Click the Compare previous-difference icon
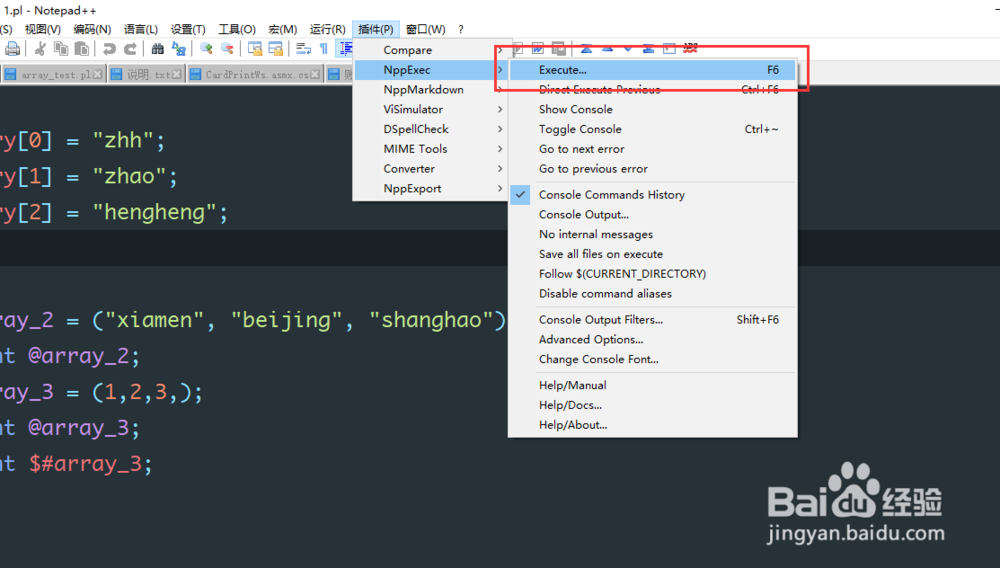The image size is (1000, 568). 607,48
